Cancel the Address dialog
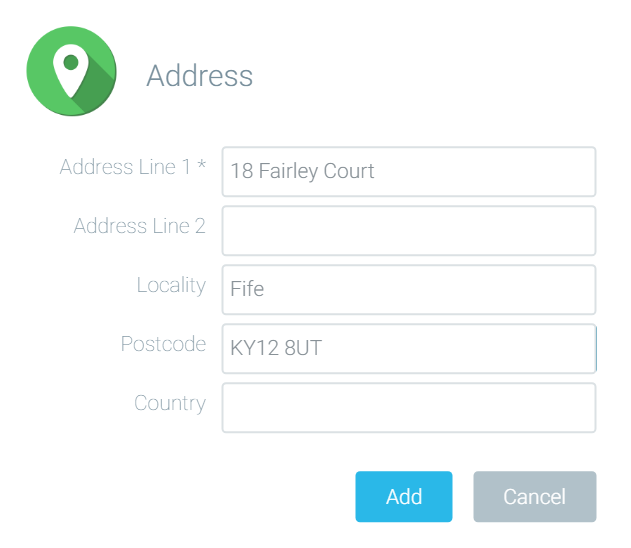 [x=535, y=496]
